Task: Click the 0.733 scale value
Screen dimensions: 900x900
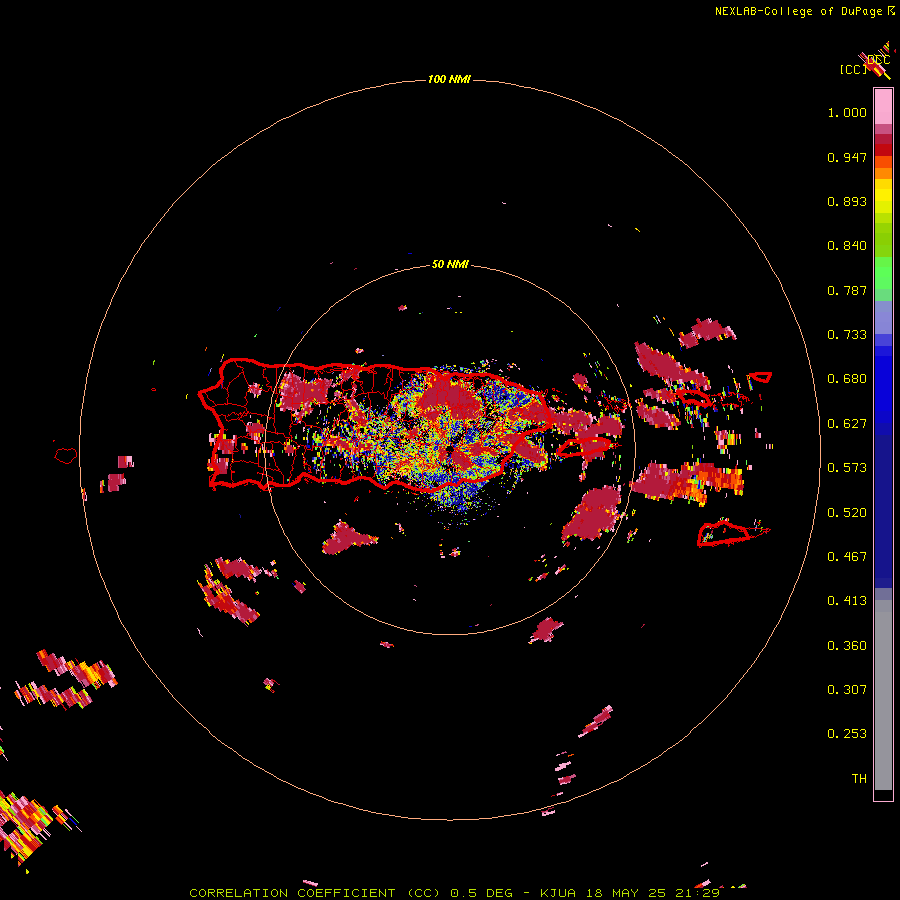Action: coord(847,335)
